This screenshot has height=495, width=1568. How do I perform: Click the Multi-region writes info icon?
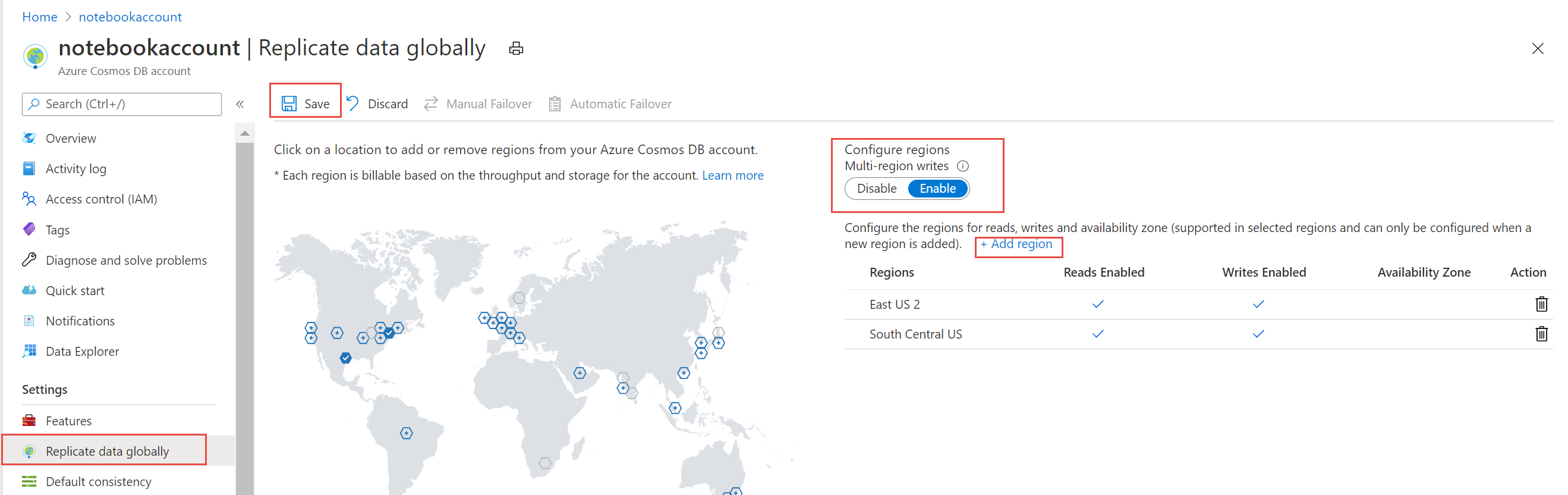[x=963, y=167]
